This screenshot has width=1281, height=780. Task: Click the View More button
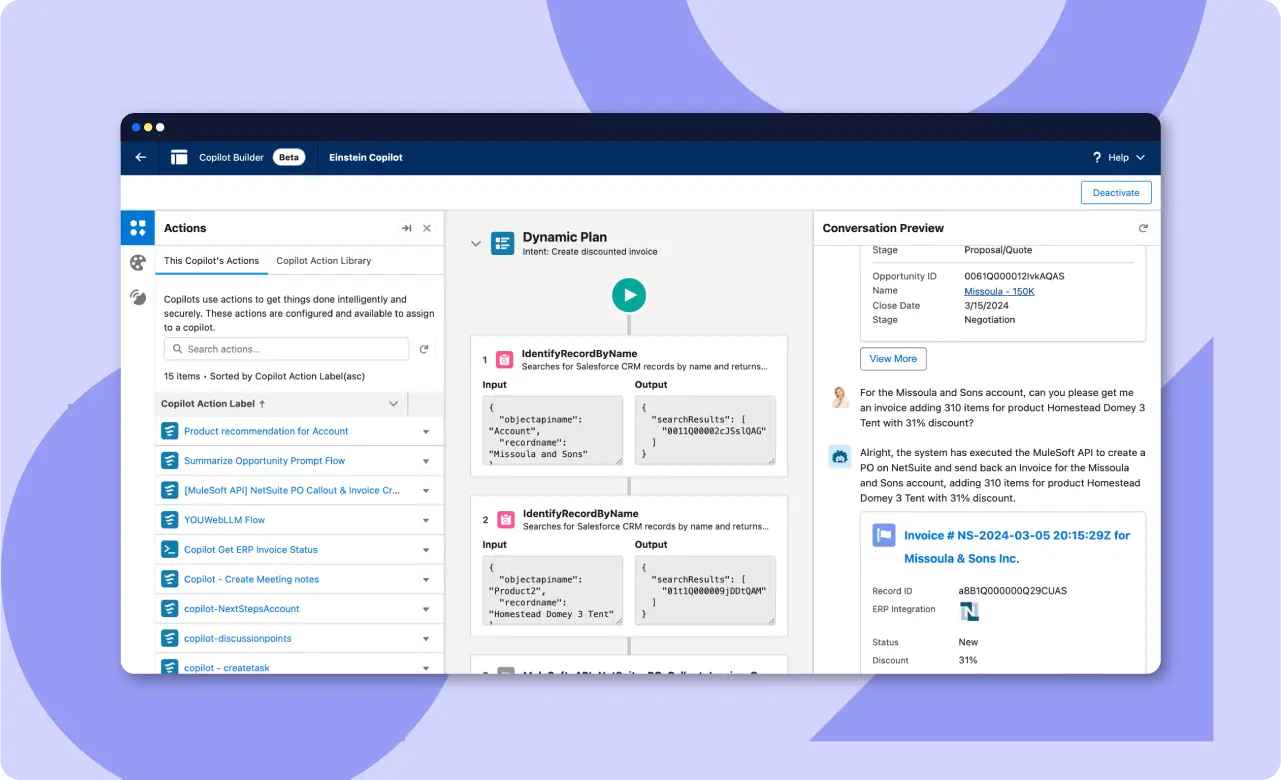tap(893, 359)
